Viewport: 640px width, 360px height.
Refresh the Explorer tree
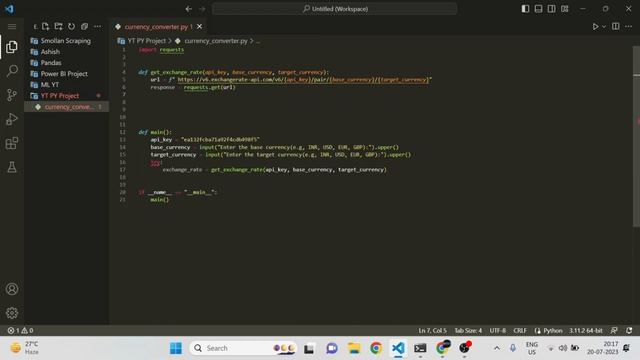coord(71,27)
